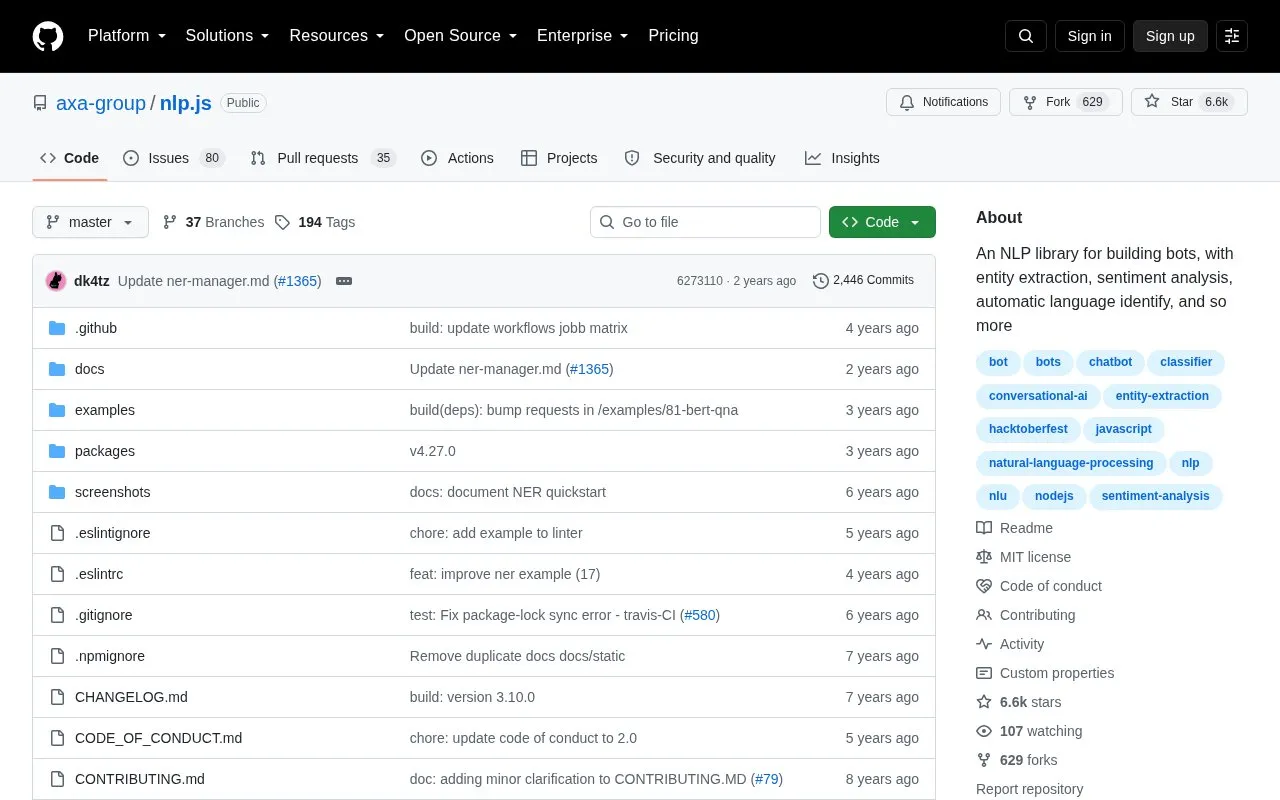Open the .eslintrc file

tap(99, 574)
